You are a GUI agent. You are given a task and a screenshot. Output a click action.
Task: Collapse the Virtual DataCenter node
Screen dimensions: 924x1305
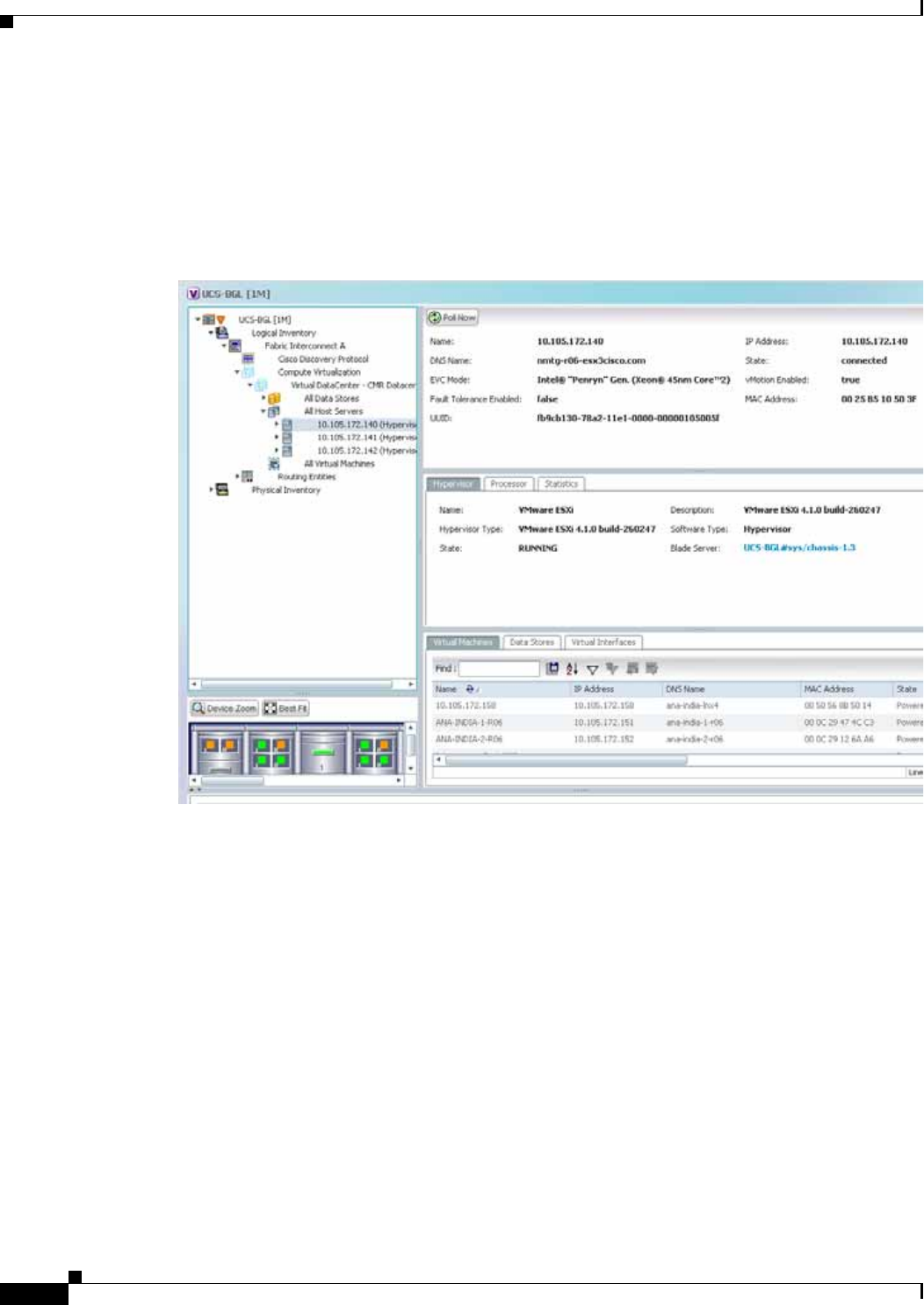250,385
